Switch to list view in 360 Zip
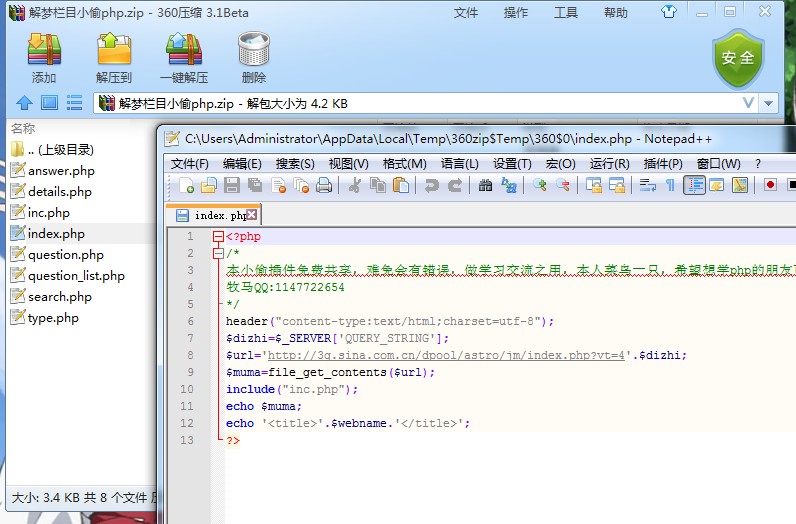The height and width of the screenshot is (524, 796). click(x=74, y=103)
